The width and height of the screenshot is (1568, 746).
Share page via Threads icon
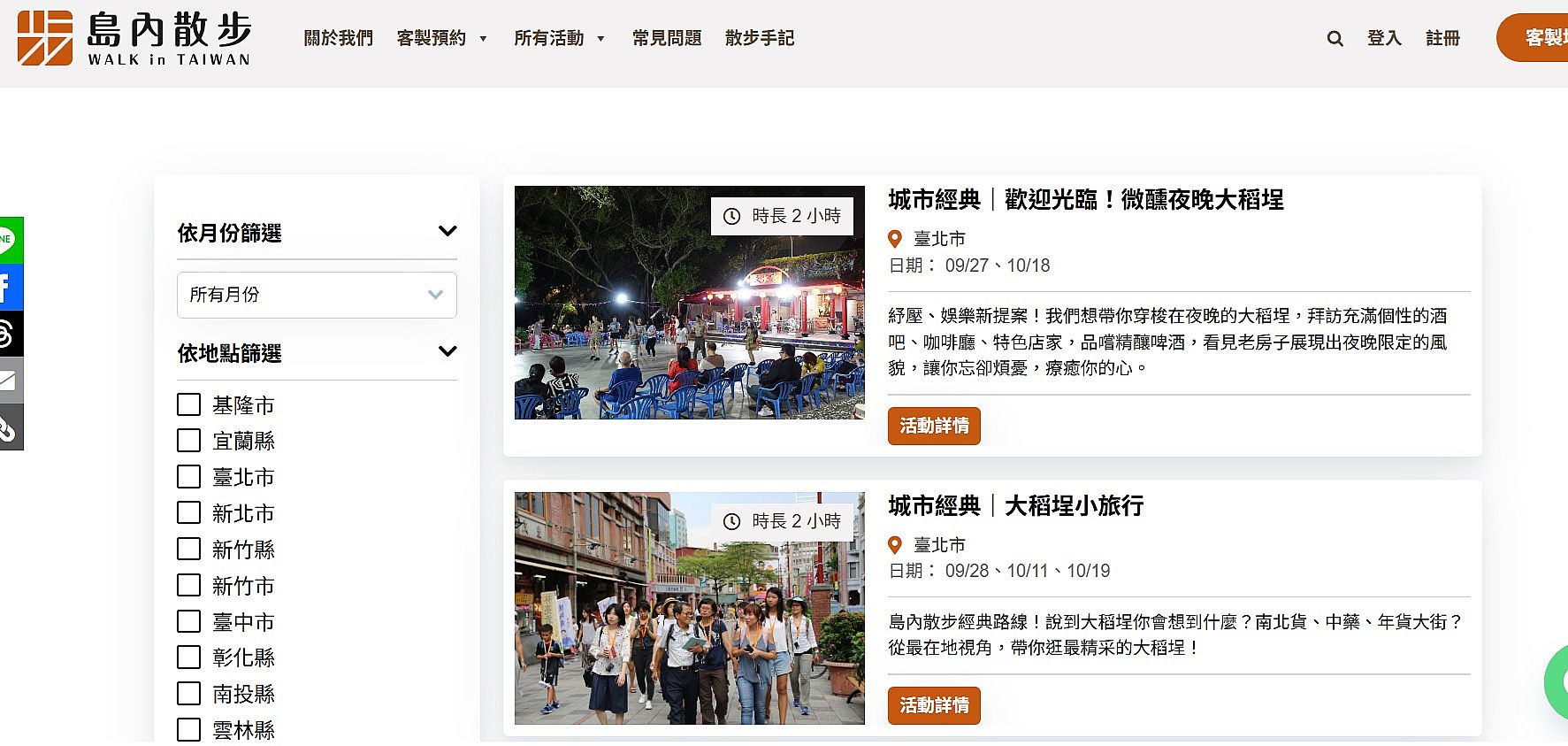tap(9, 334)
